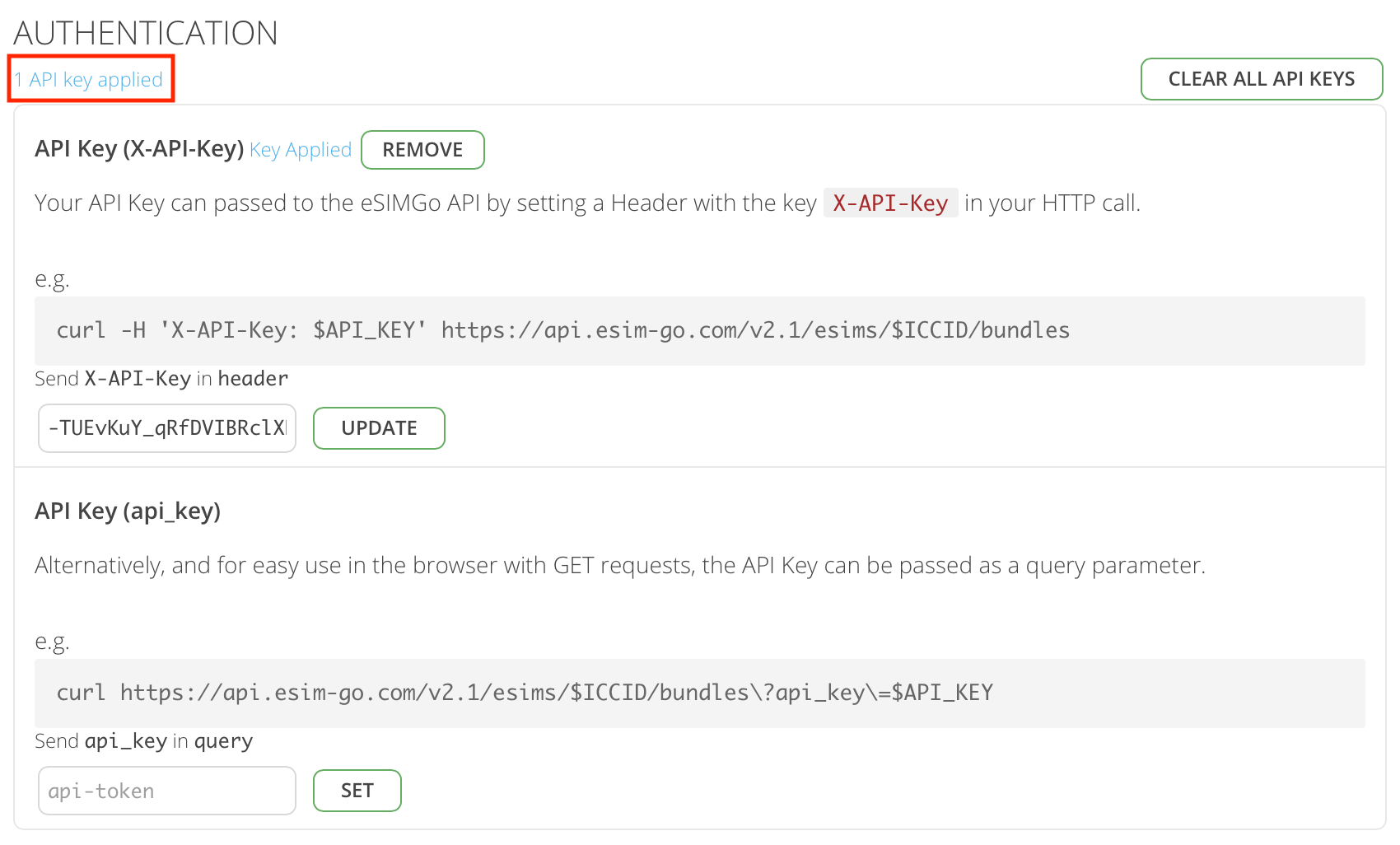1400x845 pixels.
Task: Click the api-token input field
Action: click(x=166, y=790)
